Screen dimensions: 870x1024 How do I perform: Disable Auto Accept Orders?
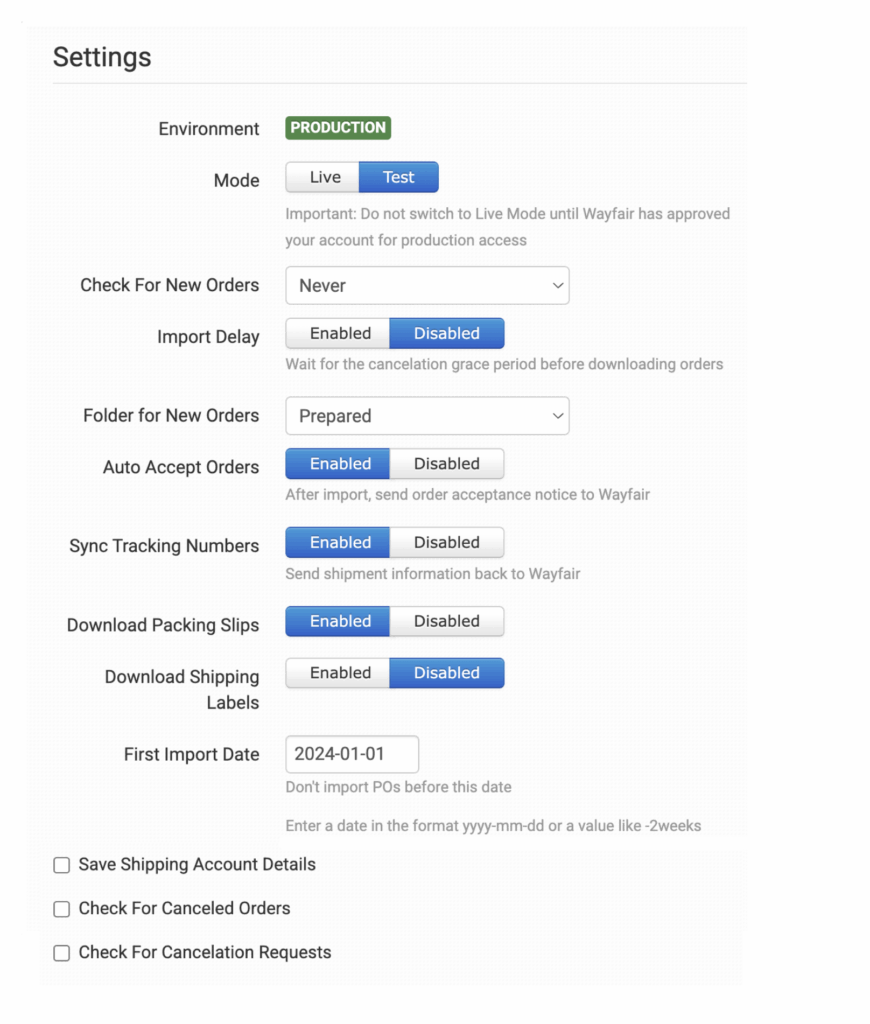point(446,464)
